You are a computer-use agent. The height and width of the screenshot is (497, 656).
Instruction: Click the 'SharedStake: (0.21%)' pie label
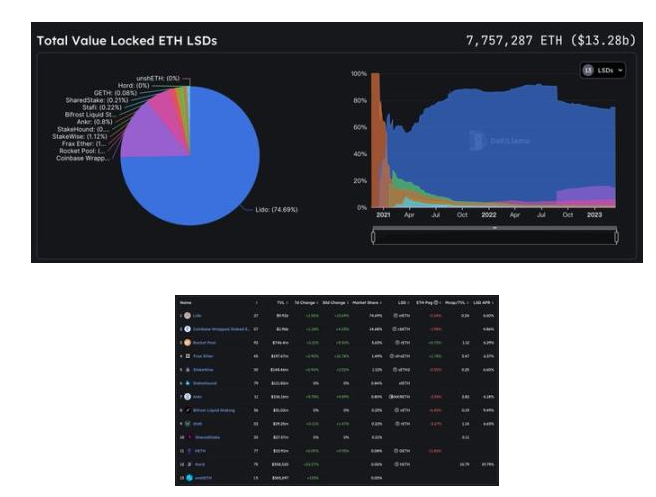point(97,100)
